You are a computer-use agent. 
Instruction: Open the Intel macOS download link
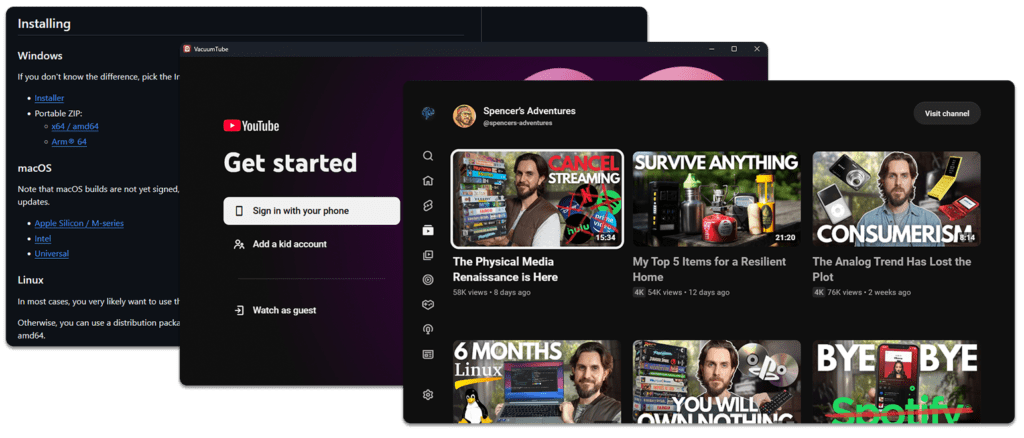point(43,239)
